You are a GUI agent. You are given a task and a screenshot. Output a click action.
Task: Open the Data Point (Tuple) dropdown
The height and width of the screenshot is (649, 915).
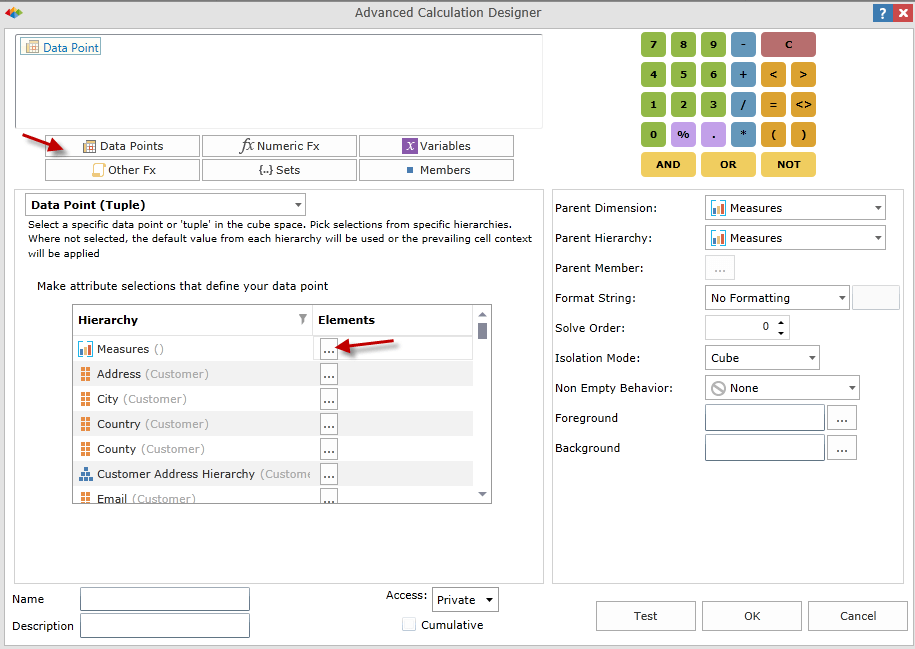(x=165, y=205)
